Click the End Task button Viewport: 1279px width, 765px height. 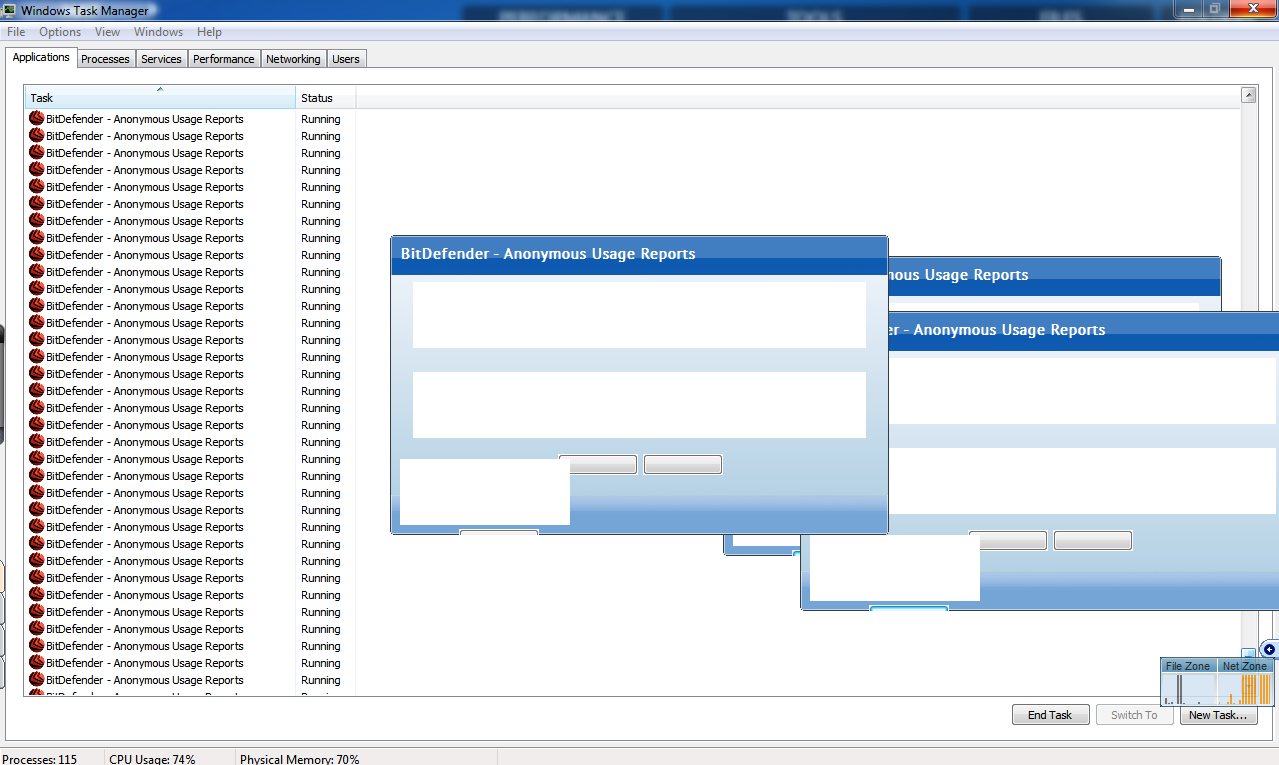pos(1050,715)
